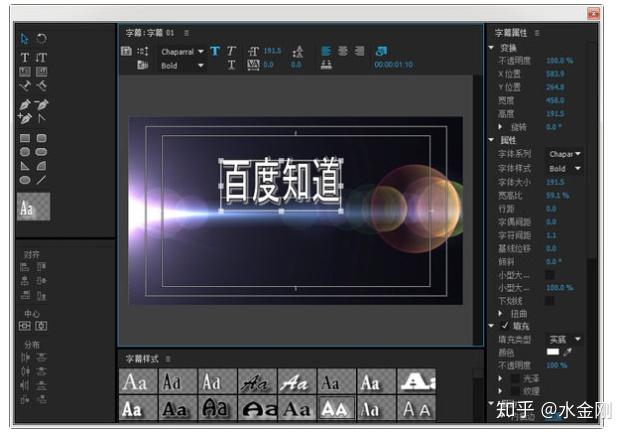
Task: Select the Wedge shape tool
Action: point(25,166)
